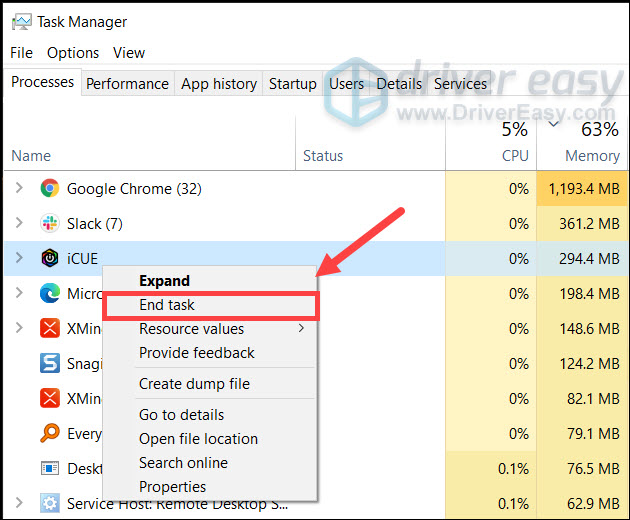Sort processes by Memory column
630x520 pixels.
(x=591, y=155)
